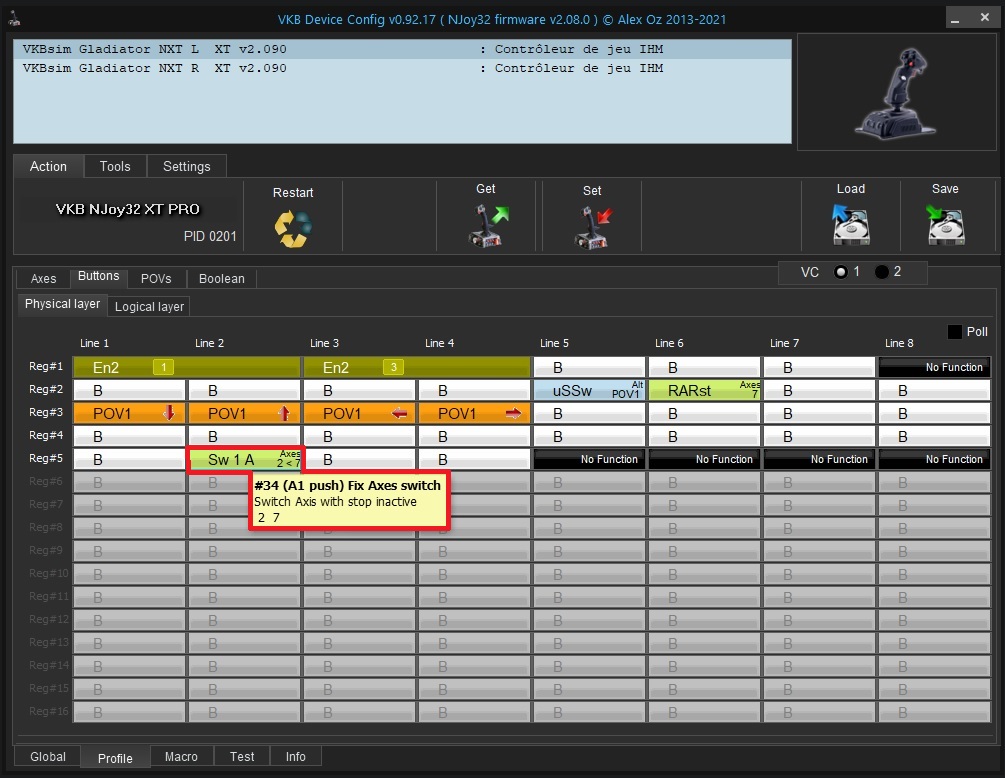Click POV1 left arrow cell

click(359, 413)
